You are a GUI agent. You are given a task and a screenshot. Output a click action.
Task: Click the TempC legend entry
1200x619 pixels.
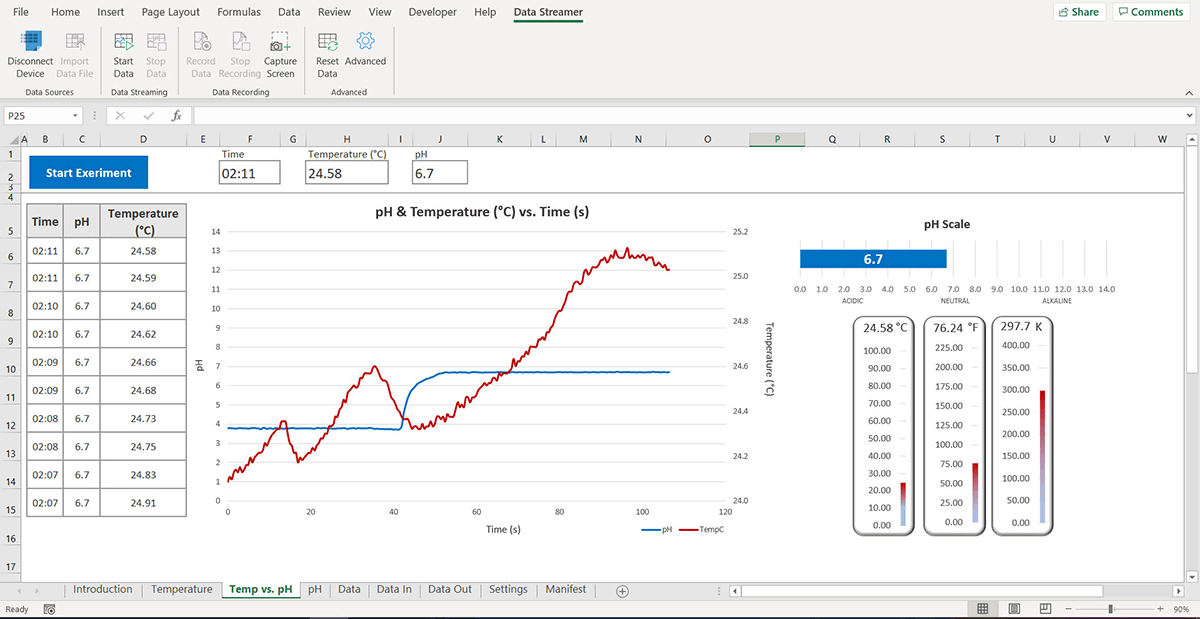700,529
